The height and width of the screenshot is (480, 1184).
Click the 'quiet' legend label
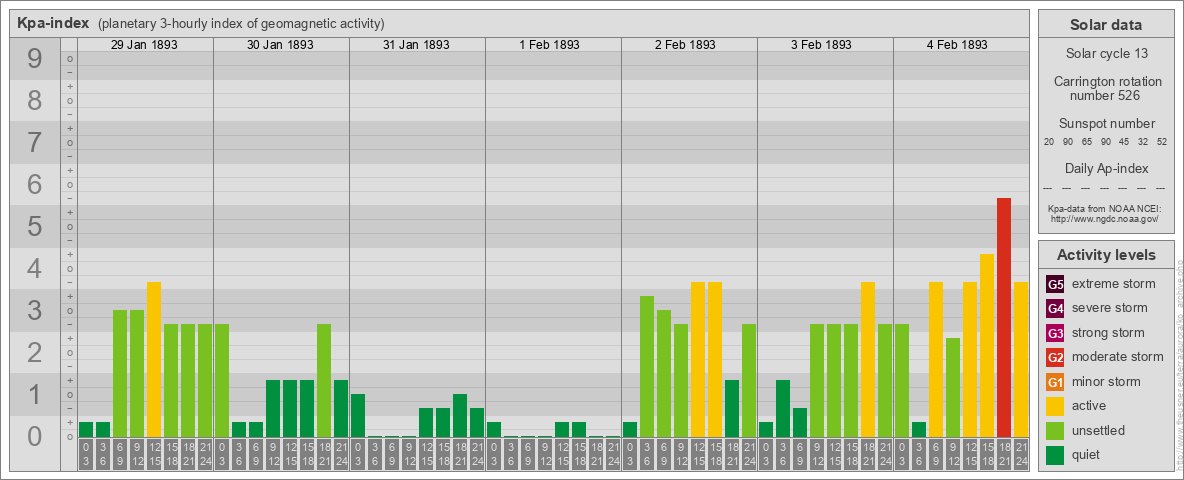pos(1088,454)
